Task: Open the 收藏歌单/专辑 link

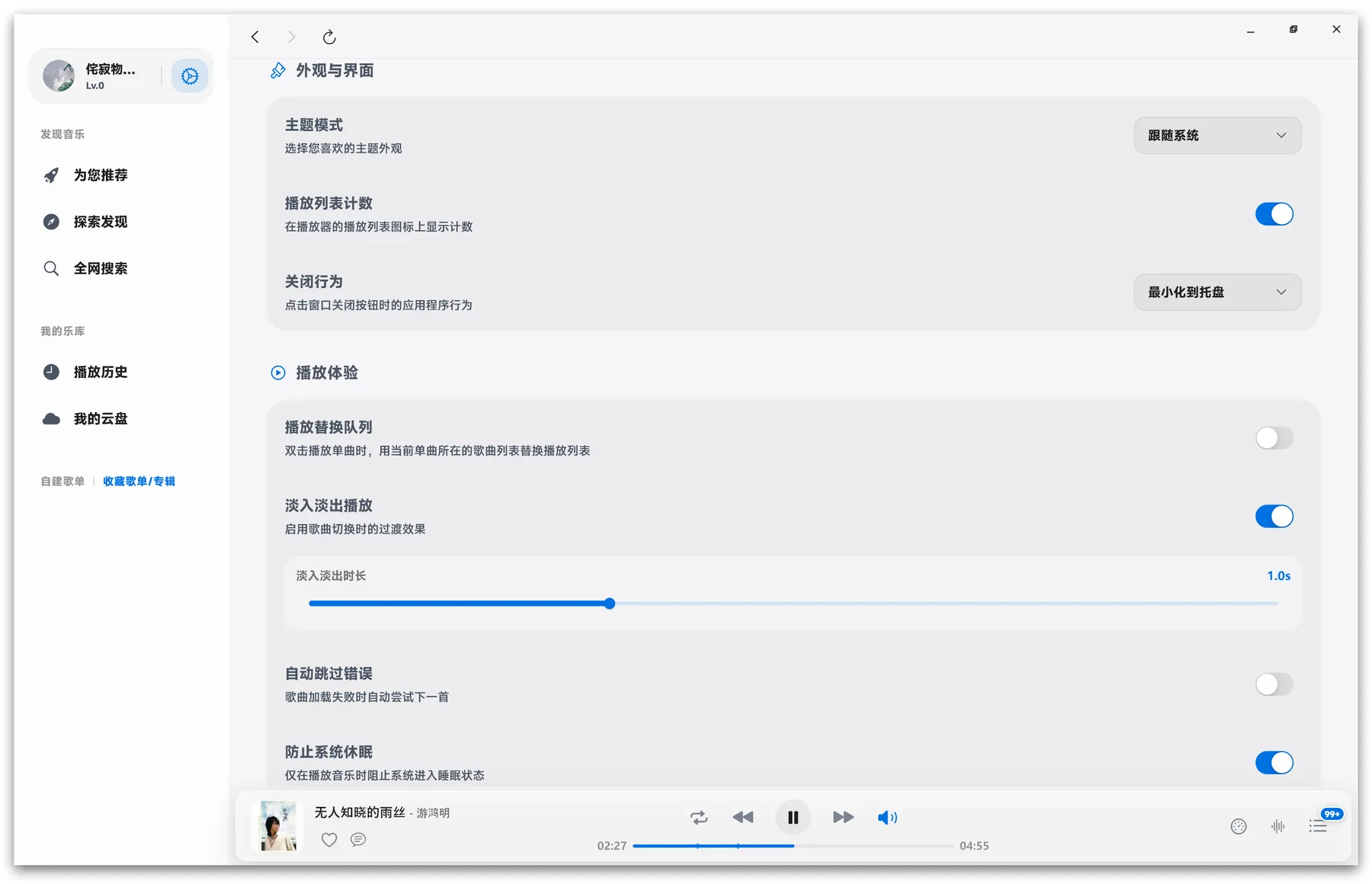Action: [139, 481]
